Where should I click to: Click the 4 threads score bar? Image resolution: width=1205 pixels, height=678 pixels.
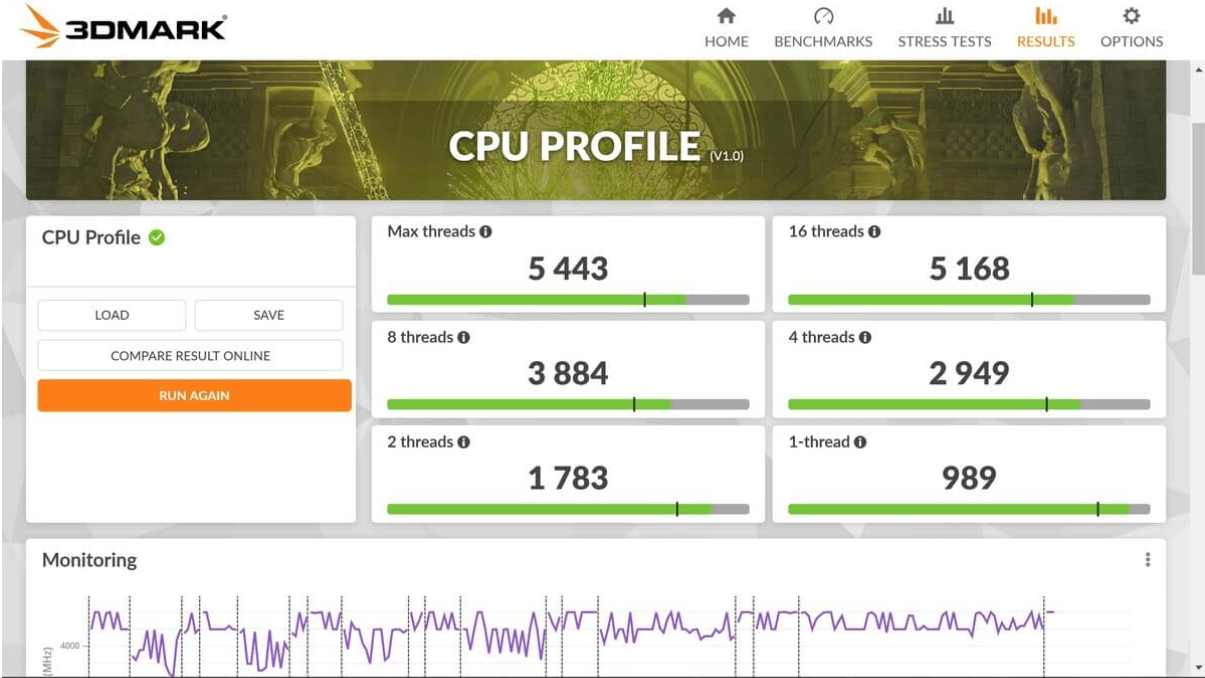pyautogui.click(x=969, y=404)
